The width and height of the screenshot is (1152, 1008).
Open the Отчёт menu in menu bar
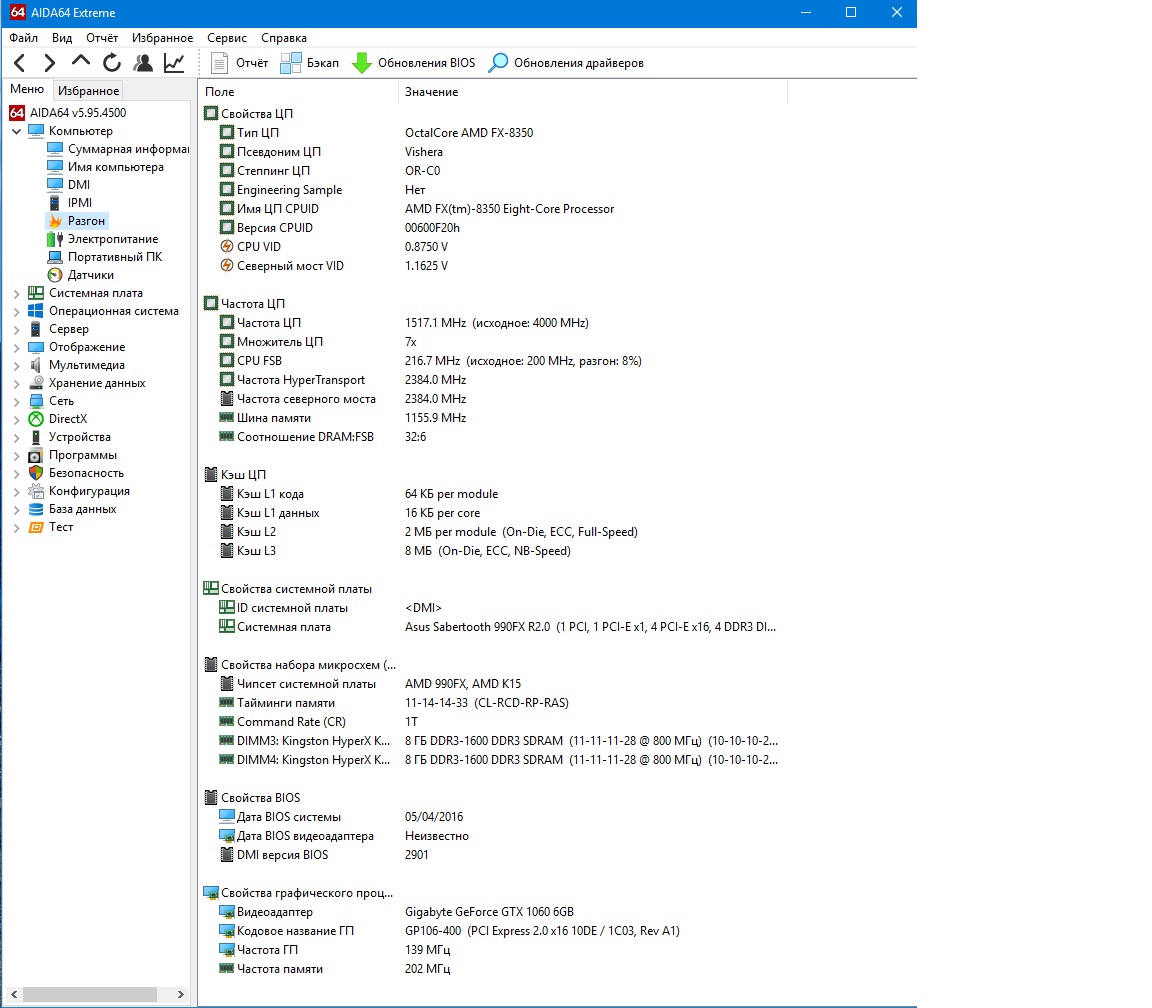[101, 37]
